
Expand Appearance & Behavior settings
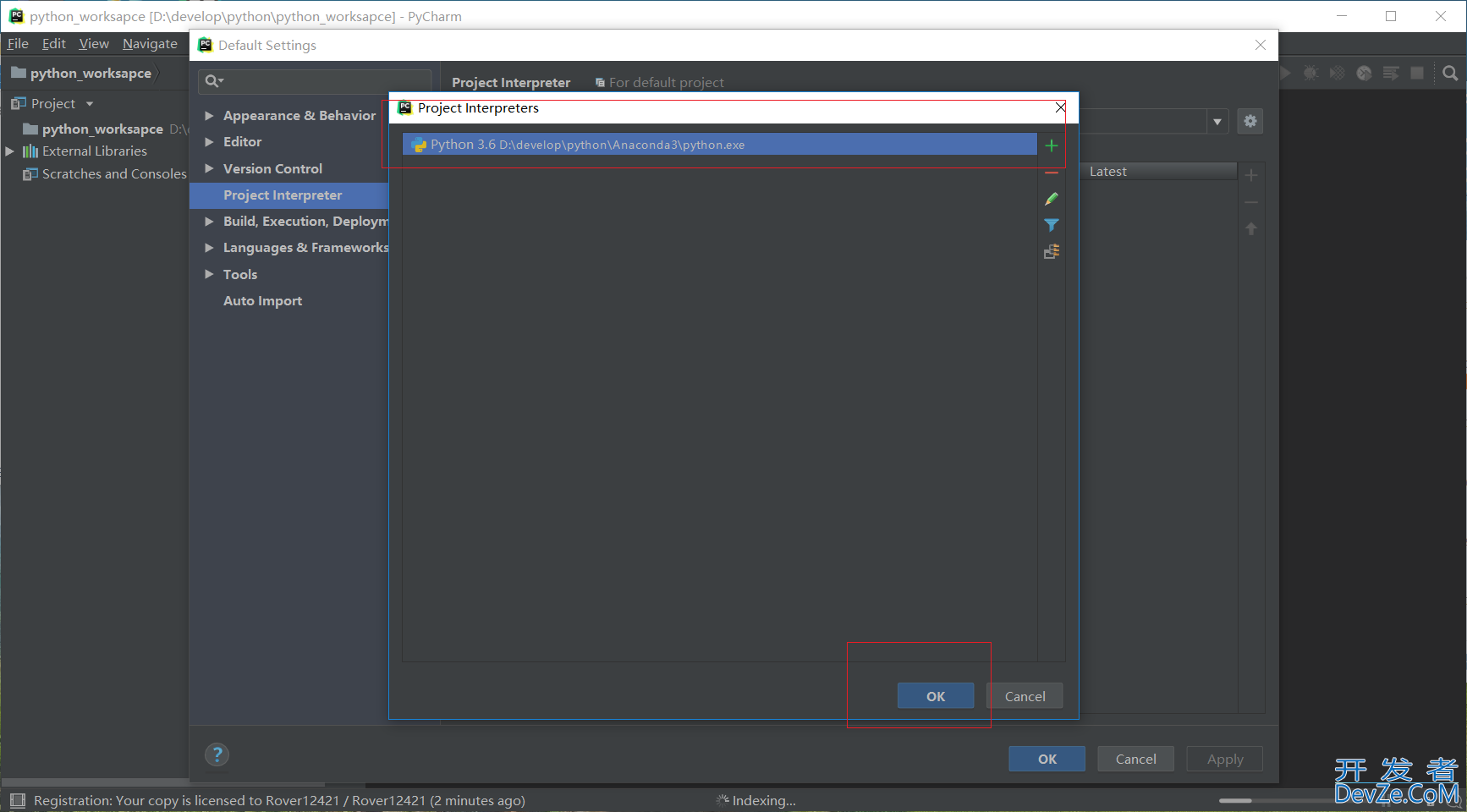209,115
